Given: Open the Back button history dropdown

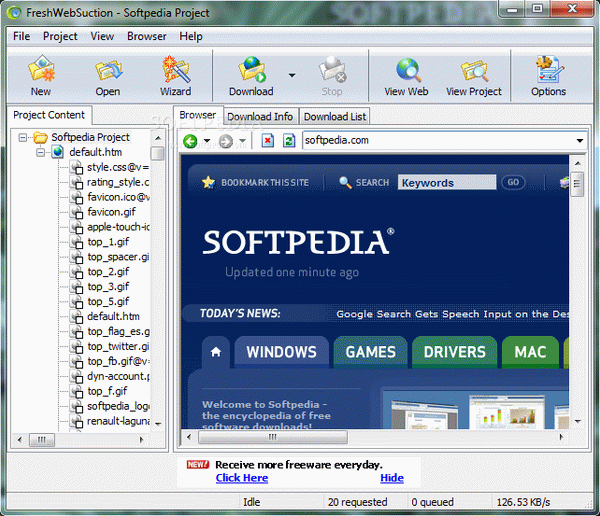Looking at the screenshot, I should pyautogui.click(x=207, y=141).
